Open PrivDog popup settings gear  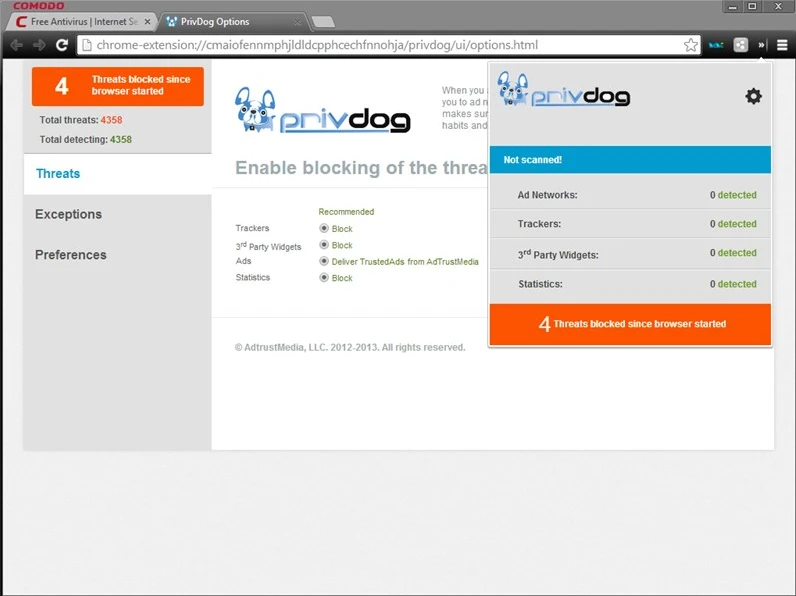coord(753,96)
